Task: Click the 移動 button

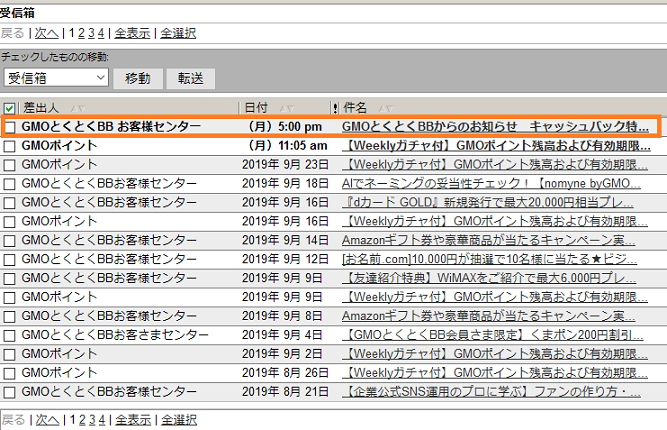Action: pos(138,78)
